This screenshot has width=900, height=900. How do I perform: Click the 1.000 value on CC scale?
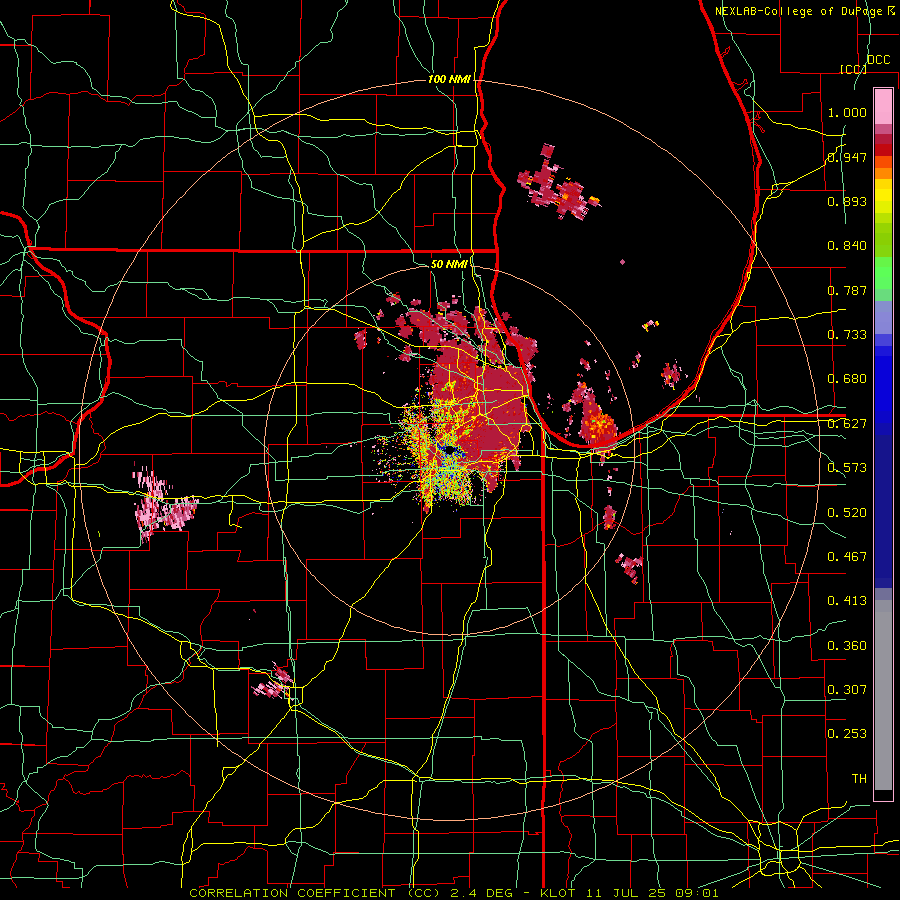point(847,112)
